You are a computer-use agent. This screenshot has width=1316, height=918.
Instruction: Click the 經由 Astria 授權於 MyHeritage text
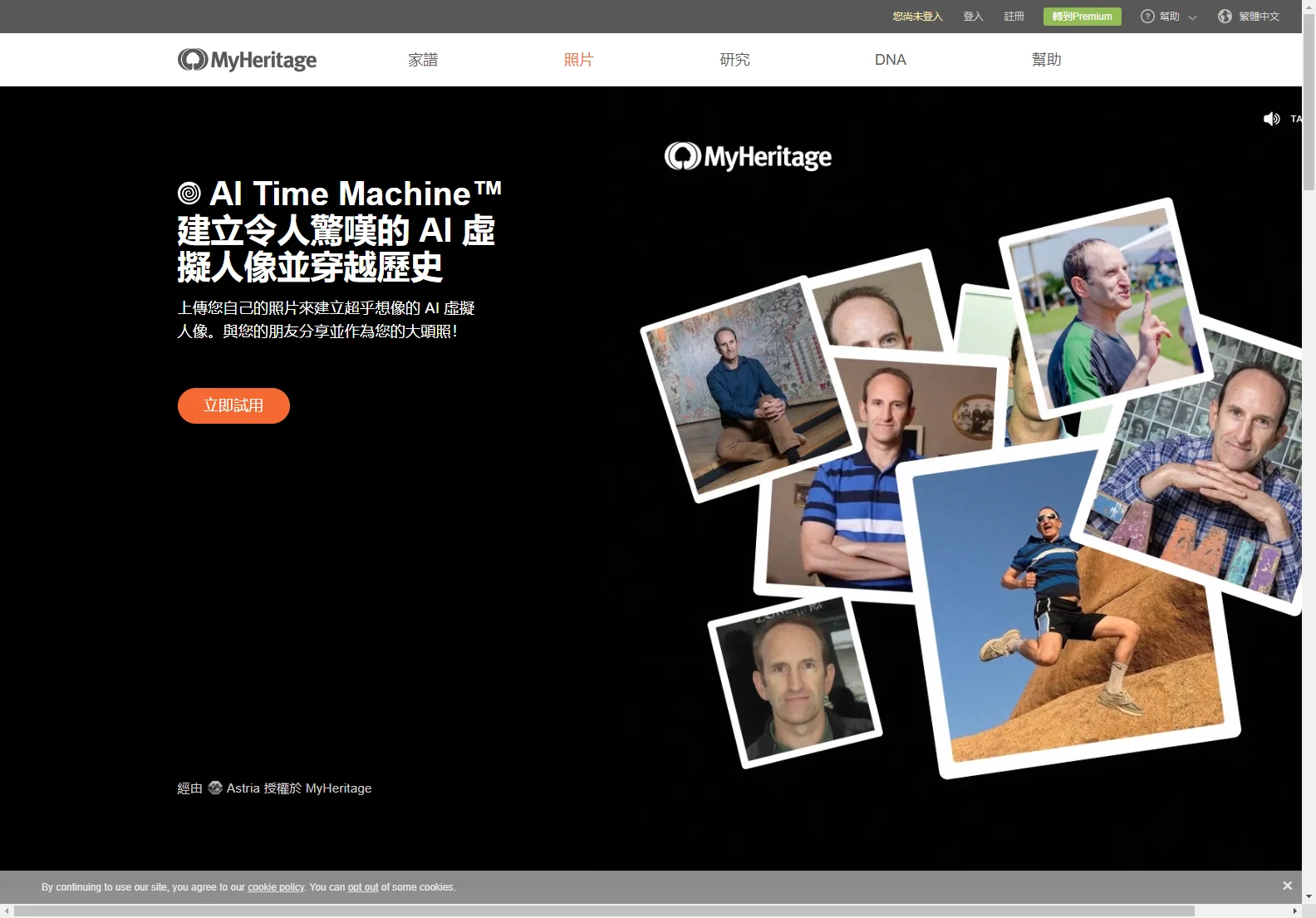[x=274, y=788]
